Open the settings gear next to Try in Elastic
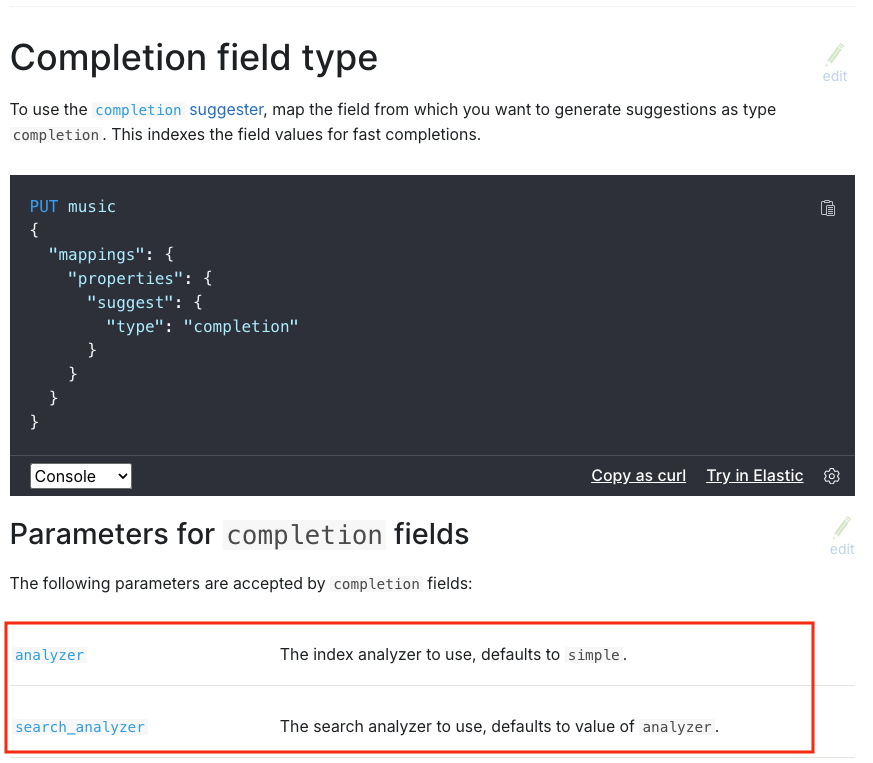This screenshot has height=763, width=873. tap(831, 475)
